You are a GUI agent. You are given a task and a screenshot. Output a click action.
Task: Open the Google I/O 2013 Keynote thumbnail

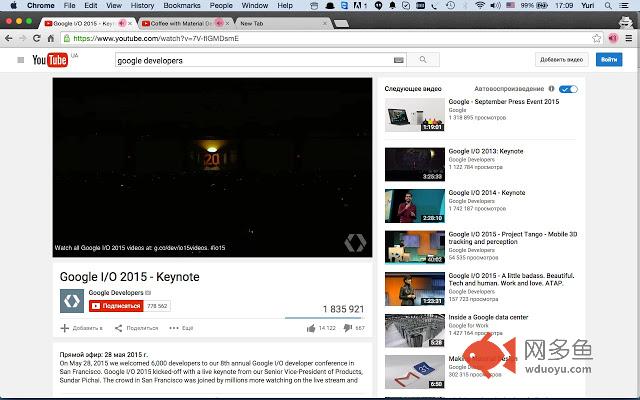point(415,164)
